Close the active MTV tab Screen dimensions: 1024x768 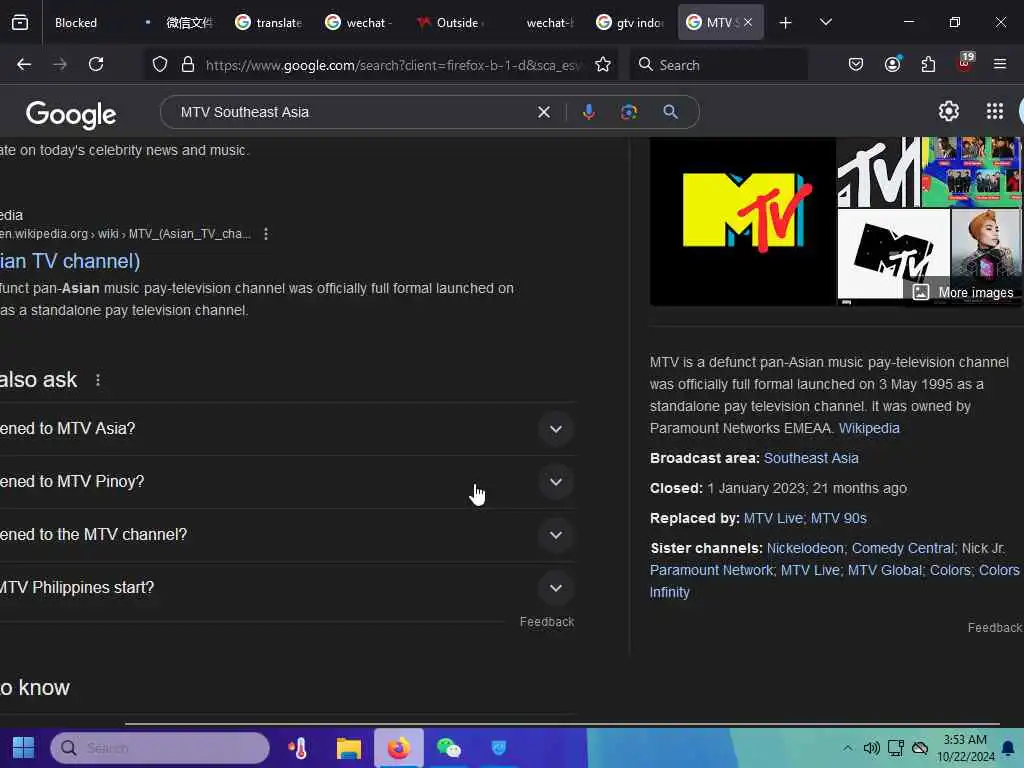tap(748, 23)
